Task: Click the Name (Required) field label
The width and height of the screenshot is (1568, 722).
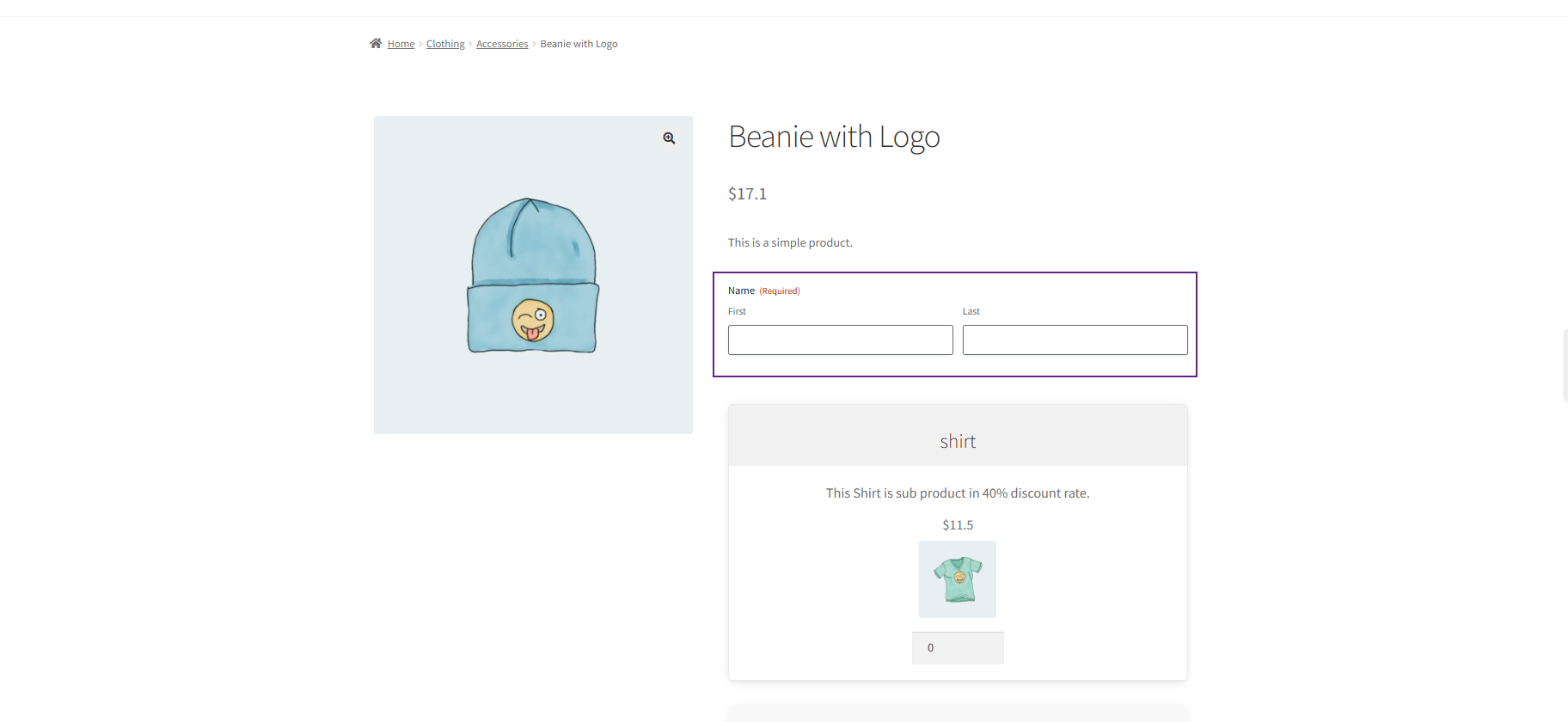Action: pyautogui.click(x=741, y=291)
